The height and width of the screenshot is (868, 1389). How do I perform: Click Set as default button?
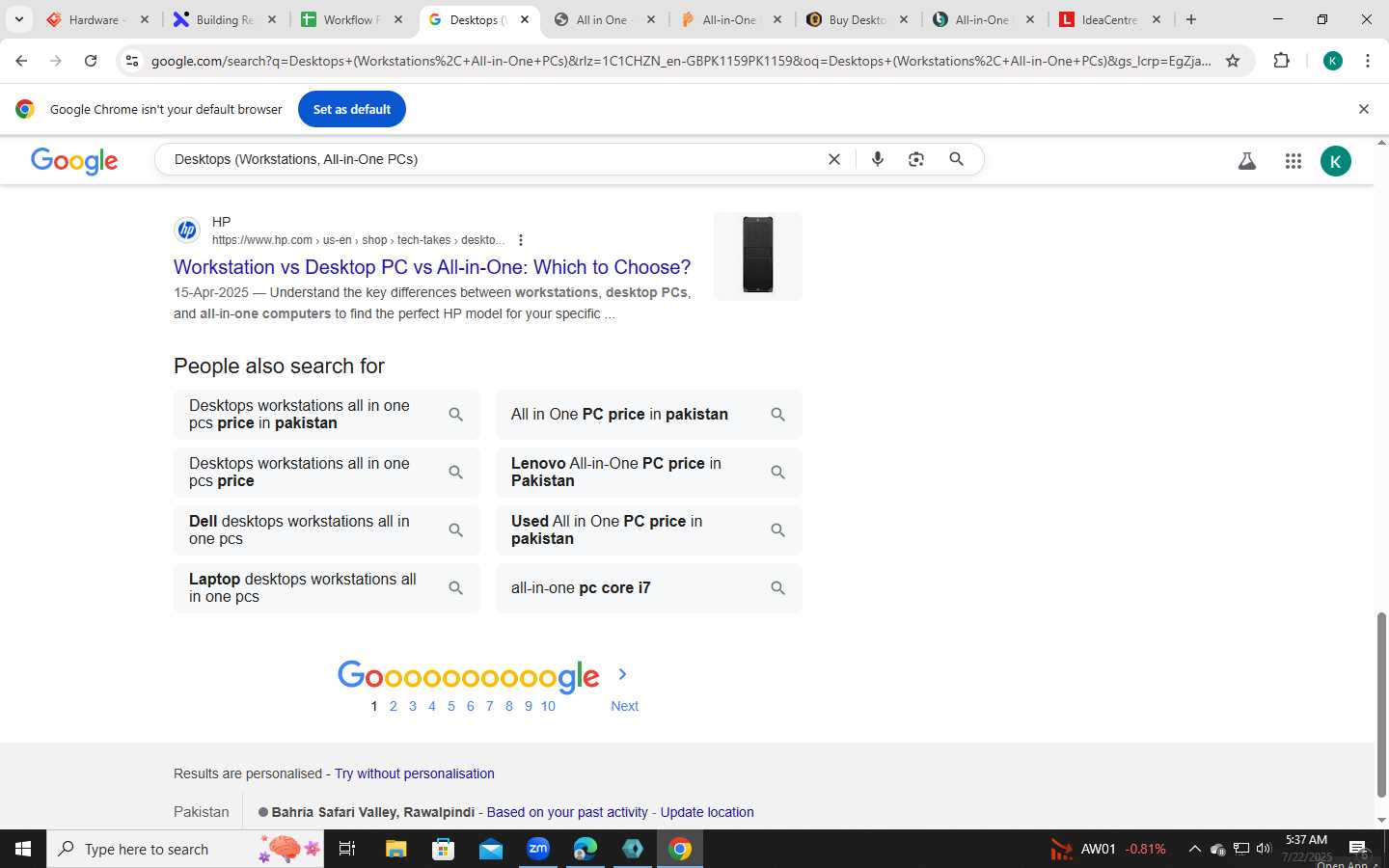pos(352,109)
